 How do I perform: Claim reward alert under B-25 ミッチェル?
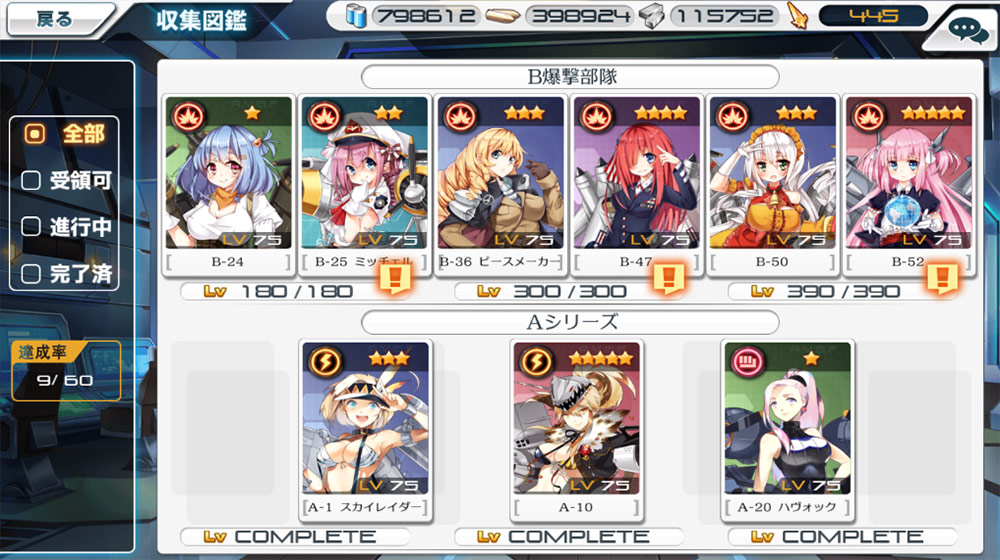click(395, 279)
